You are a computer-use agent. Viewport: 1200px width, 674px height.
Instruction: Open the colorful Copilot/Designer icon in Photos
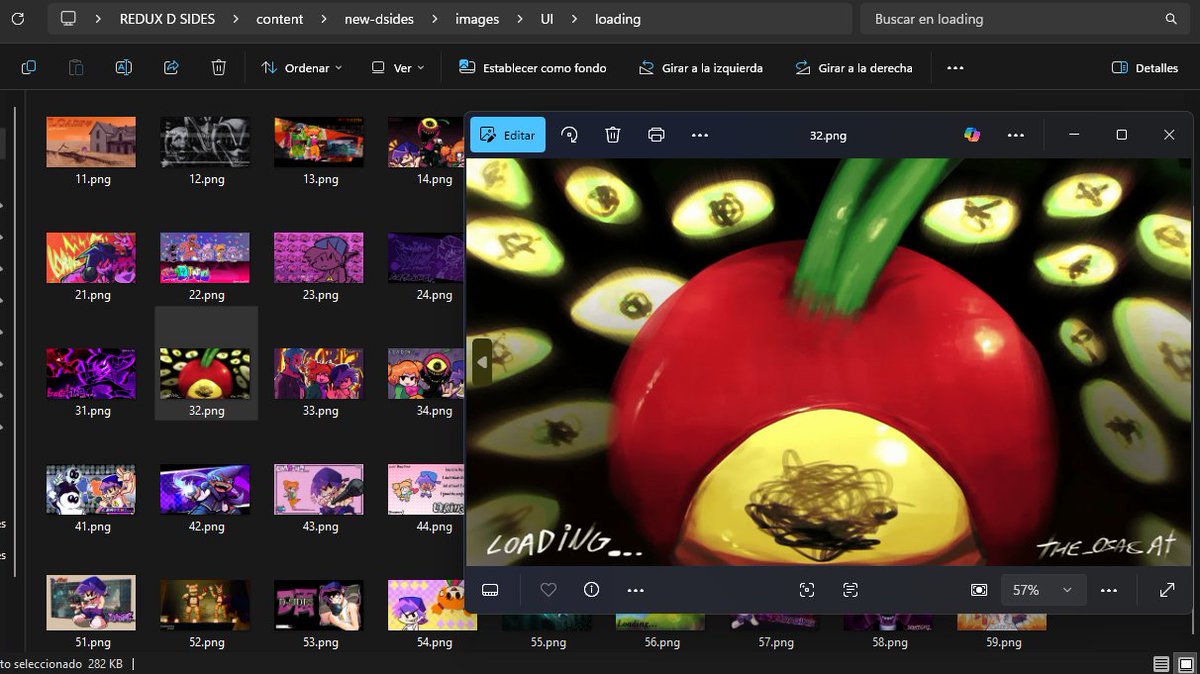click(x=972, y=135)
